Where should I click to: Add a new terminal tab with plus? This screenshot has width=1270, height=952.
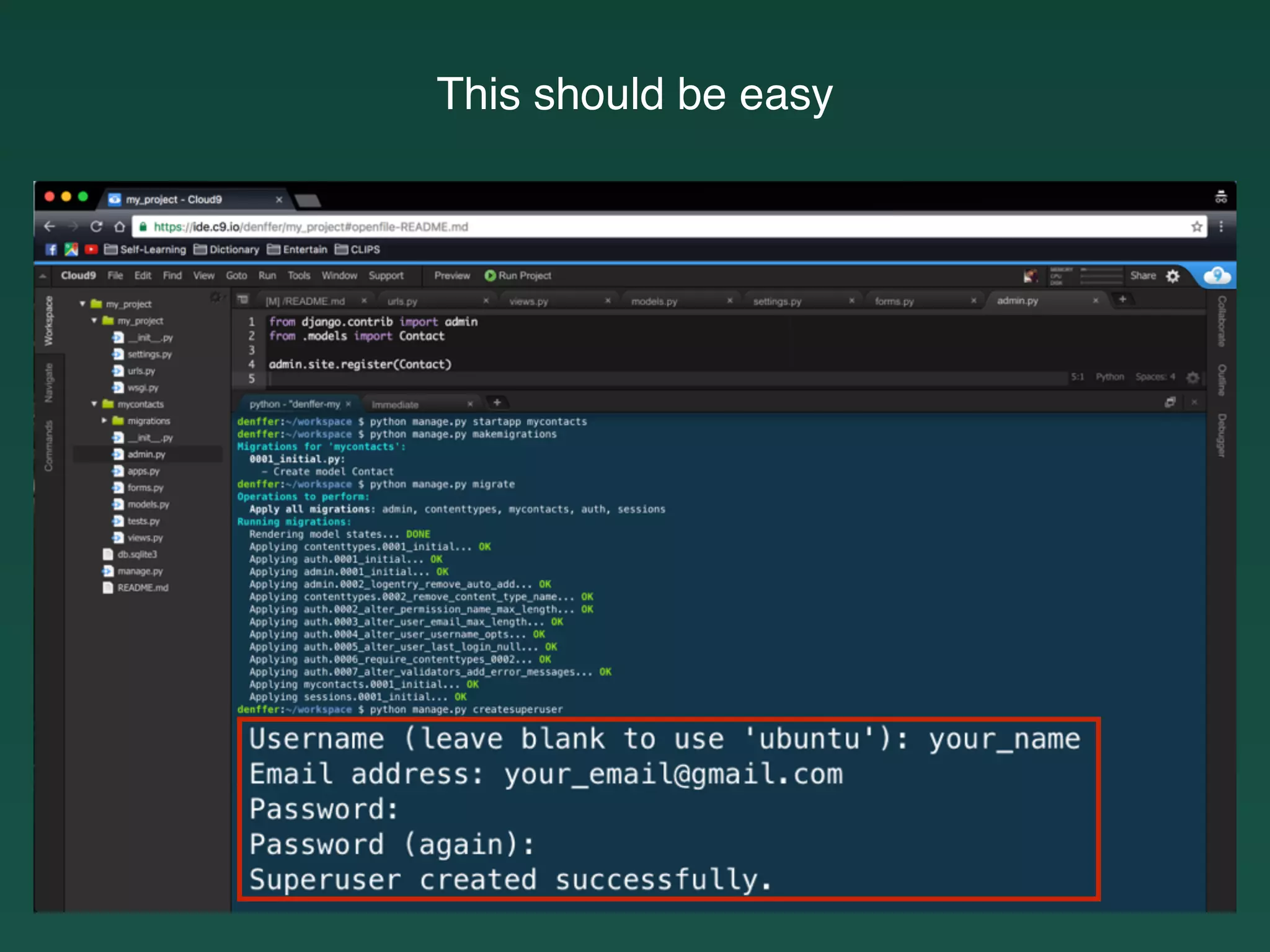click(497, 403)
